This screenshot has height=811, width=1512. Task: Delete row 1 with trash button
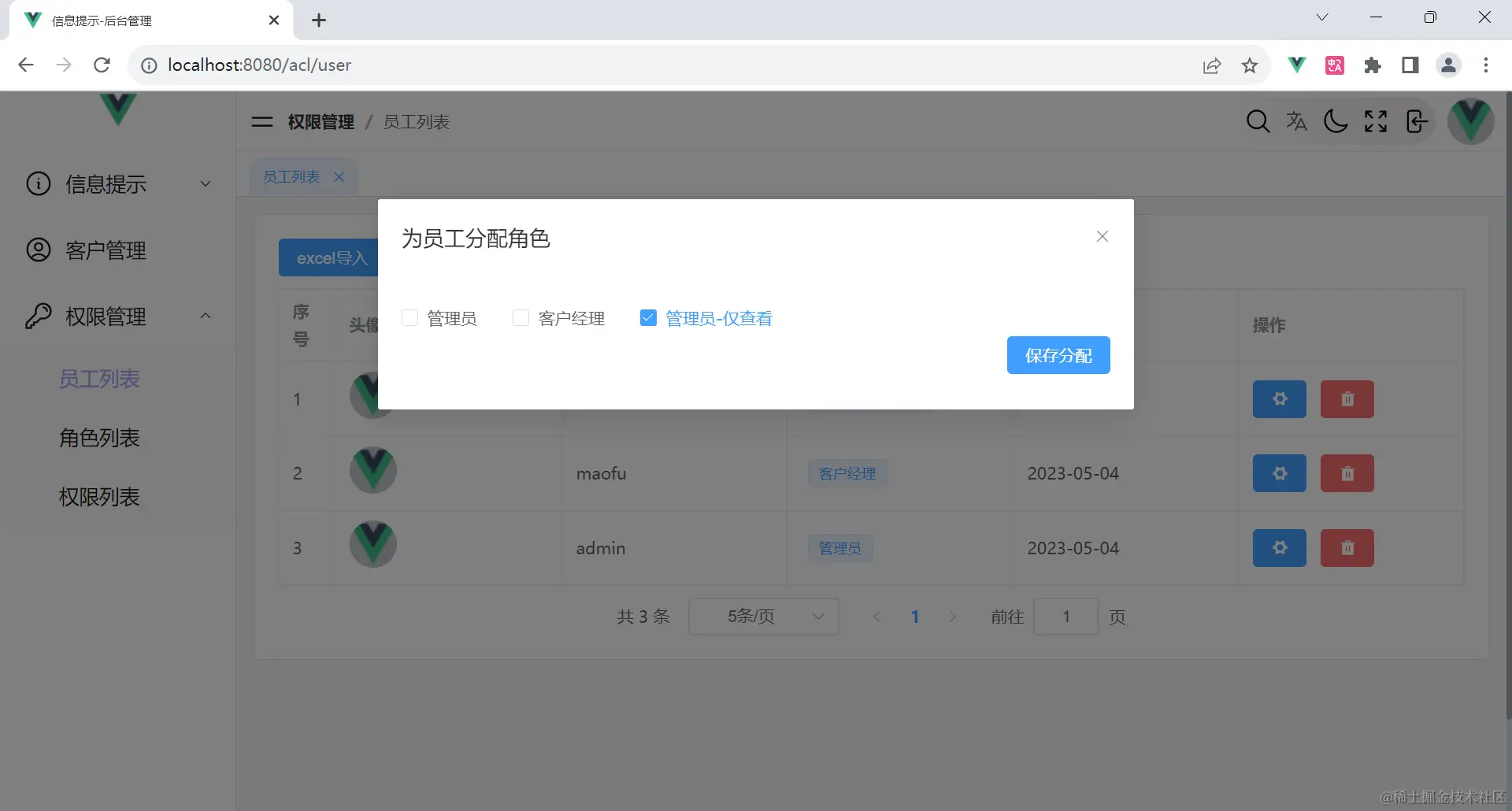[x=1347, y=399]
